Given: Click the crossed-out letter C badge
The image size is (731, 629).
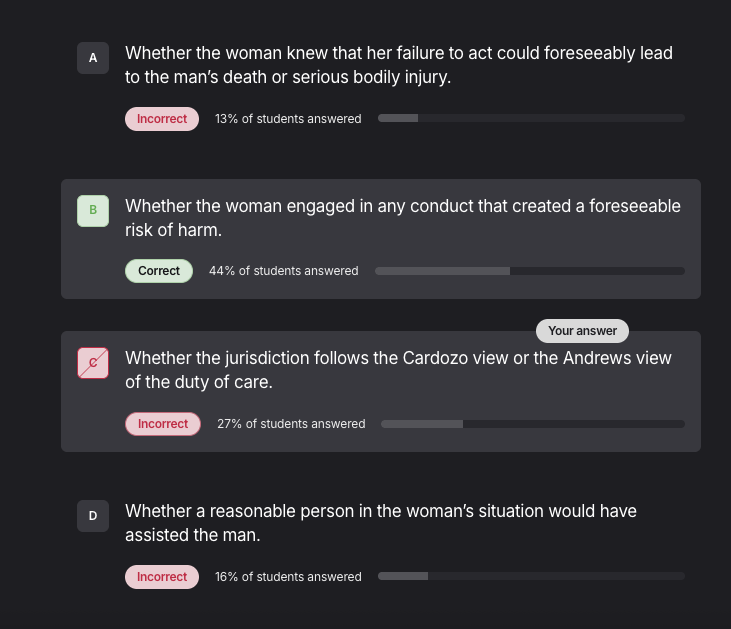Looking at the screenshot, I should [93, 363].
